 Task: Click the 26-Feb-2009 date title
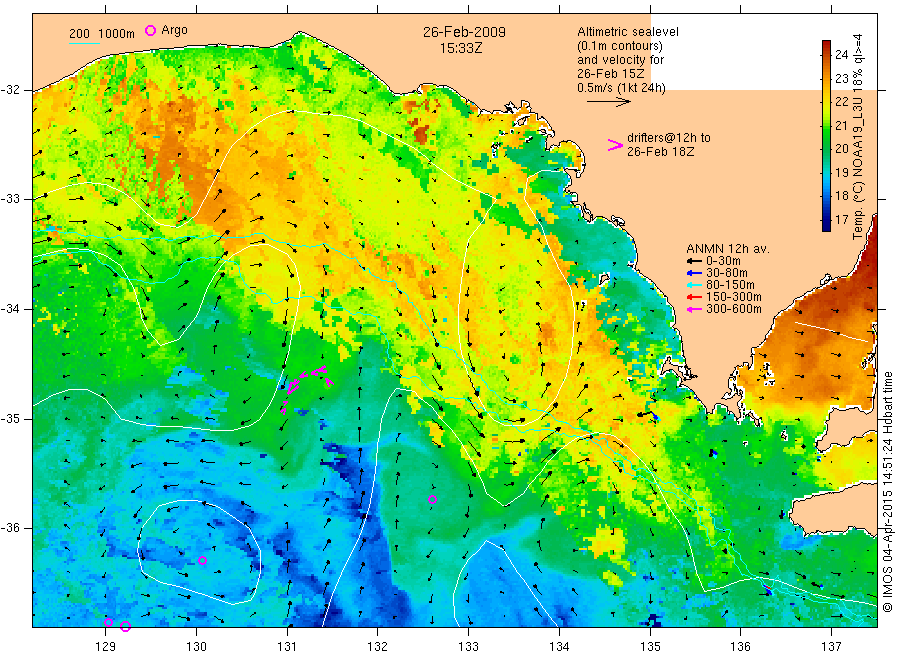[x=464, y=32]
